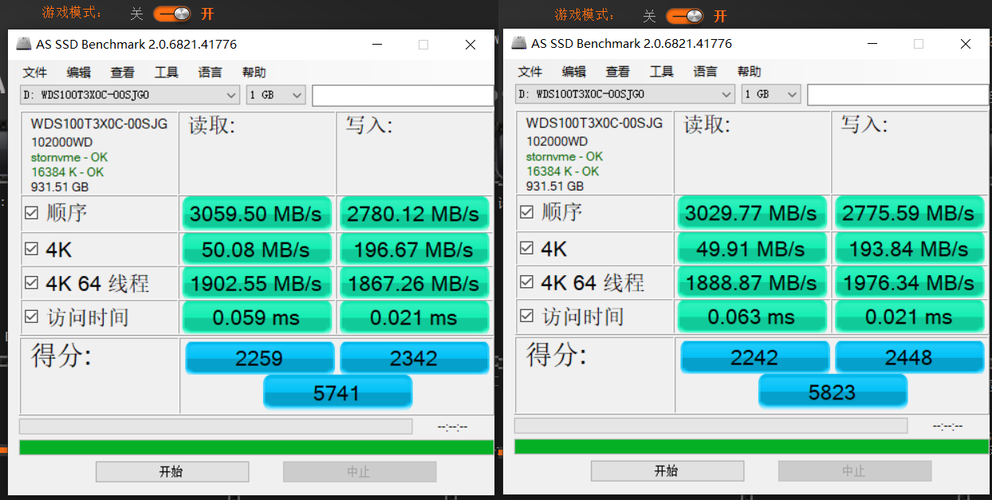Viewport: 992px width, 500px height.
Task: Click total score 5823 in right window
Action: 833,392
